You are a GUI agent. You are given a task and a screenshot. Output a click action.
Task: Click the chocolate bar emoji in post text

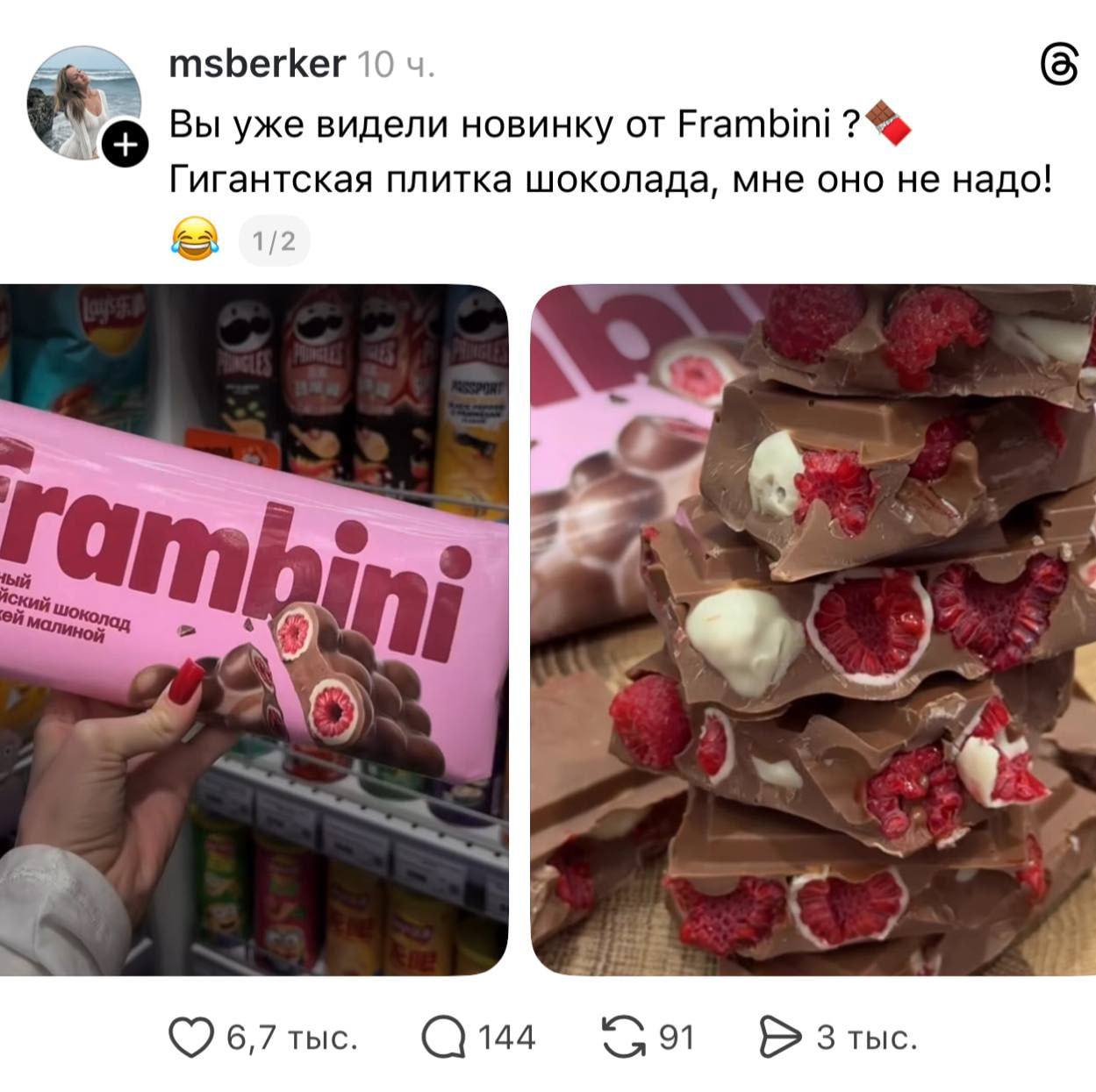pyautogui.click(x=888, y=125)
